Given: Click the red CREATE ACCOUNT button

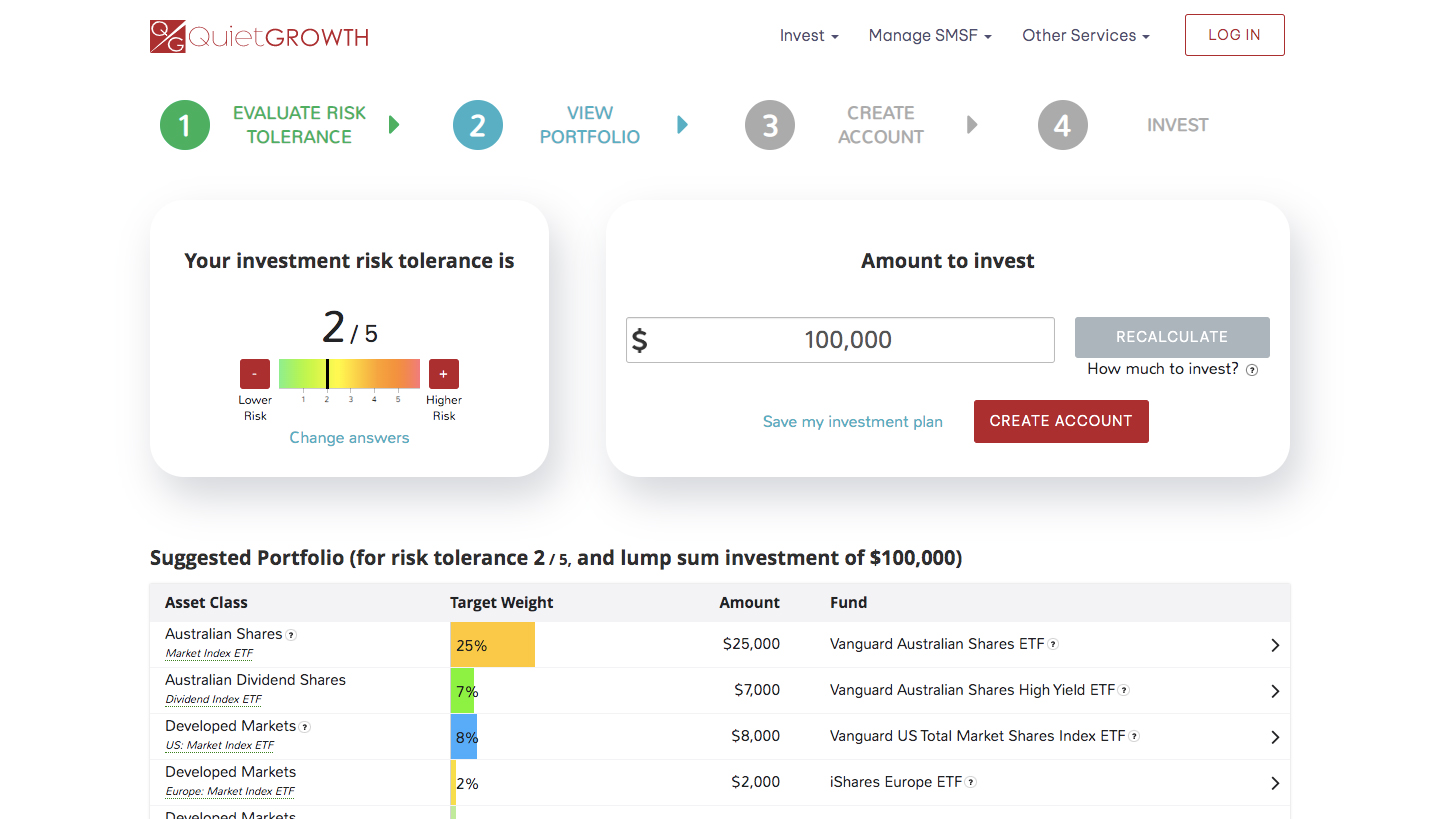Looking at the screenshot, I should click(x=1061, y=421).
